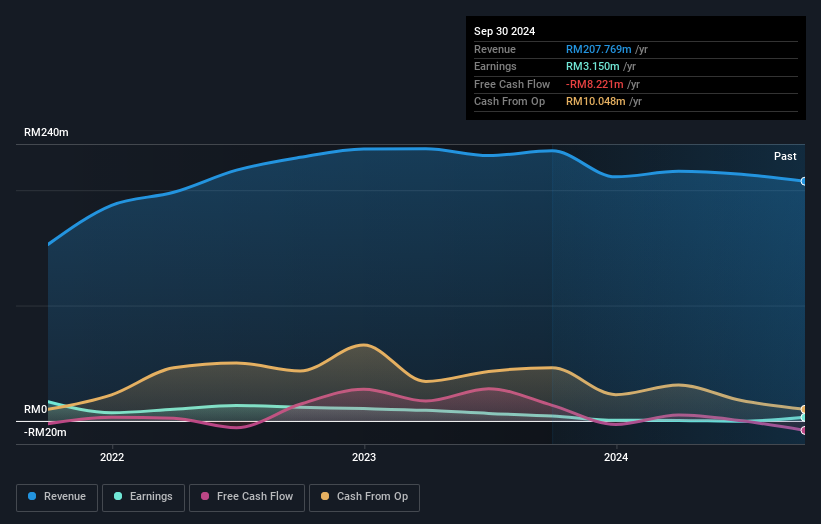The height and width of the screenshot is (524, 821).
Task: Click the teal Earnings legend dot
Action: point(118,496)
